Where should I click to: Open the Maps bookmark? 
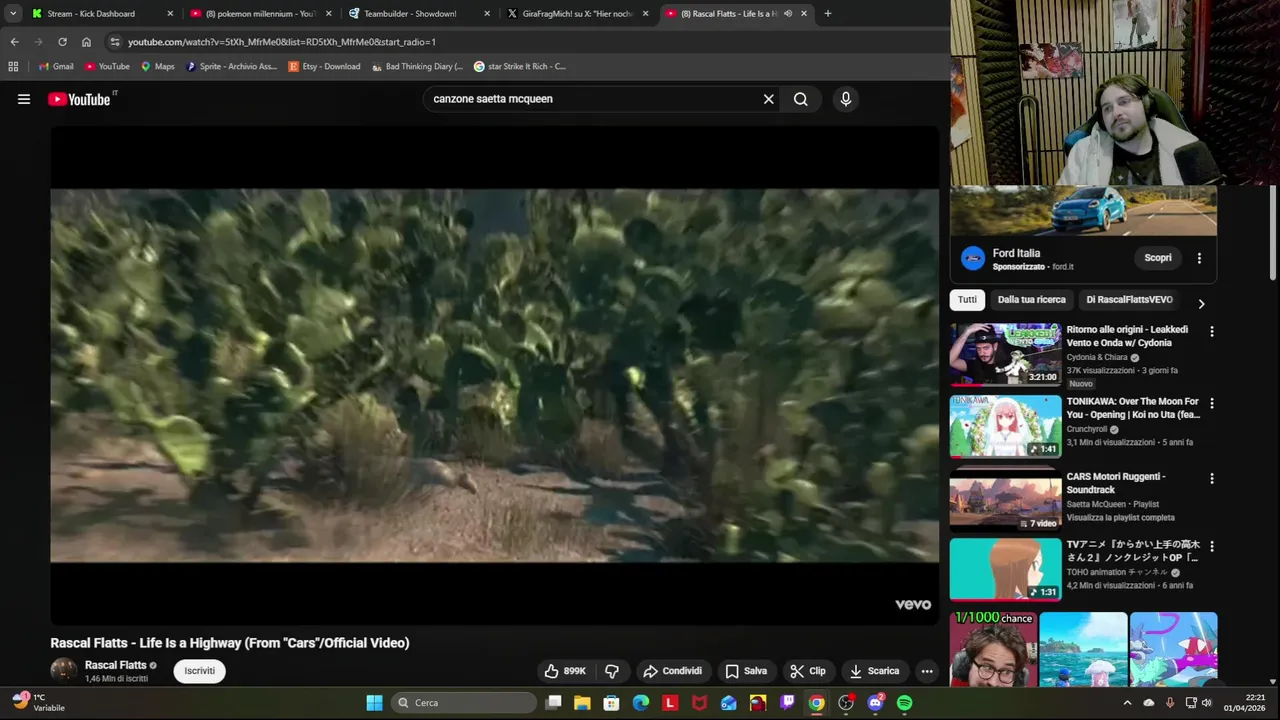tap(157, 67)
